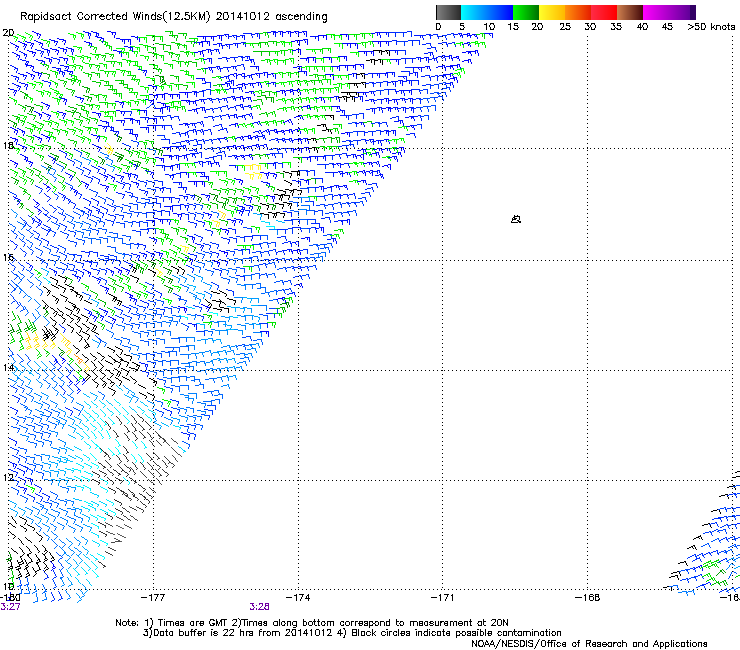Image resolution: width=740 pixels, height=650 pixels.
Task: Click the cyan 5-10 knots legend swatch
Action: 474,12
